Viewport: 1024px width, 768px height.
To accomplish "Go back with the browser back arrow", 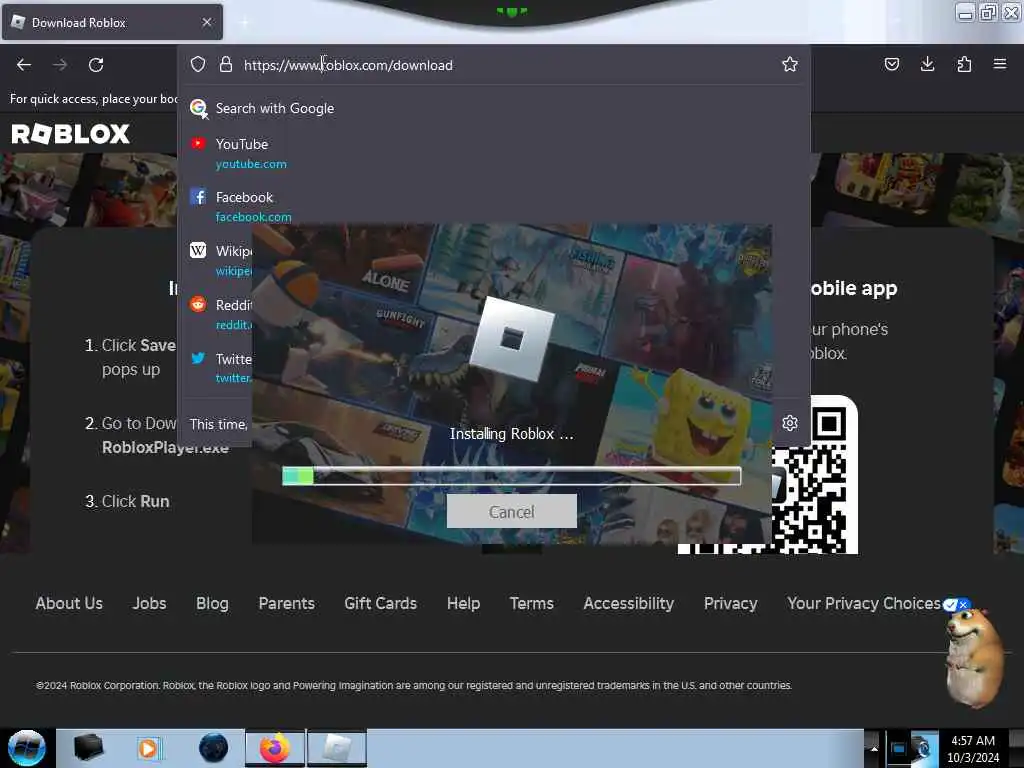I will pos(24,65).
